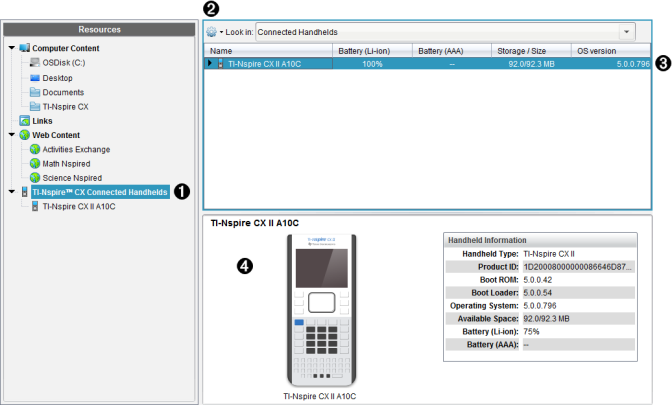Click the gear options icon beside Look in

point(212,32)
